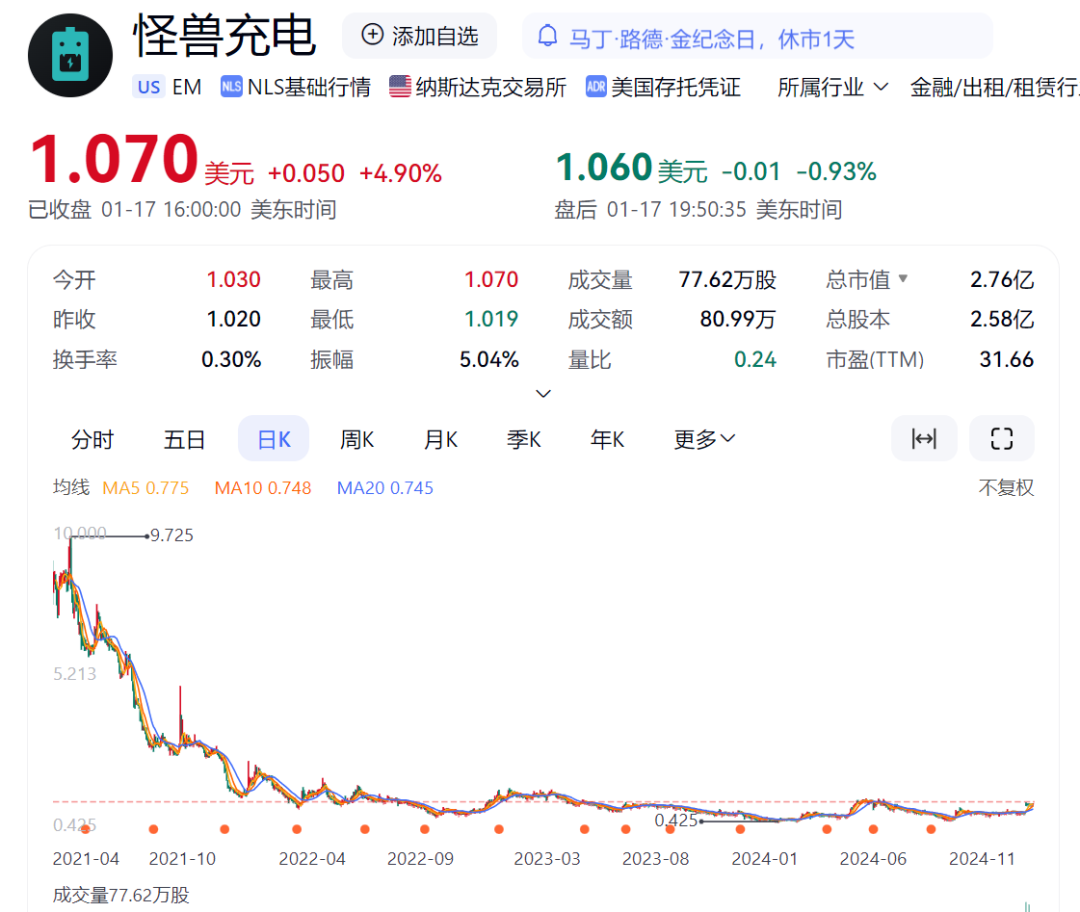Click the fit-width chart icon
Image resolution: width=1080 pixels, height=912 pixels.
[923, 438]
